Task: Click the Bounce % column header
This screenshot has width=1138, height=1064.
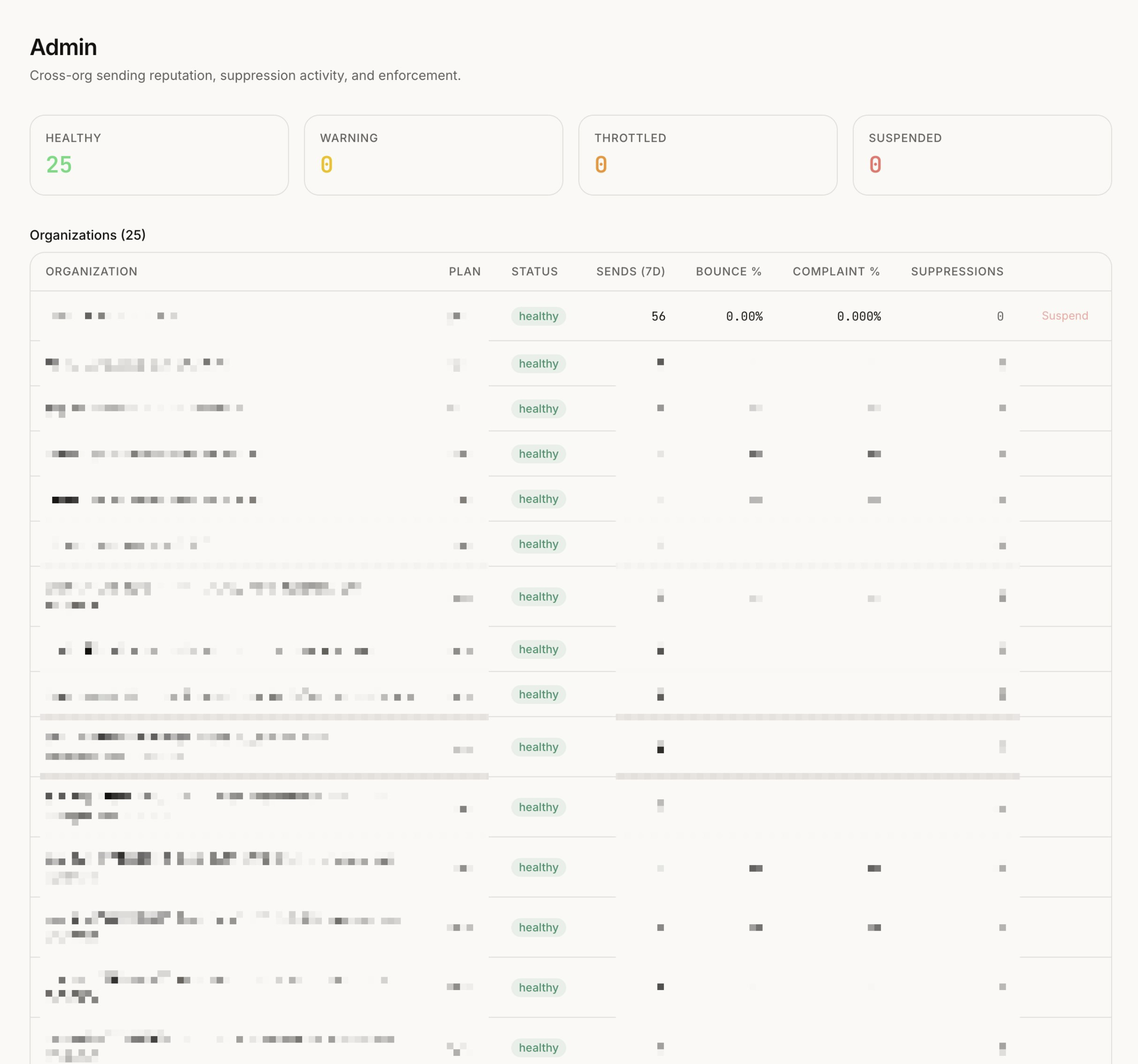Action: (728, 271)
